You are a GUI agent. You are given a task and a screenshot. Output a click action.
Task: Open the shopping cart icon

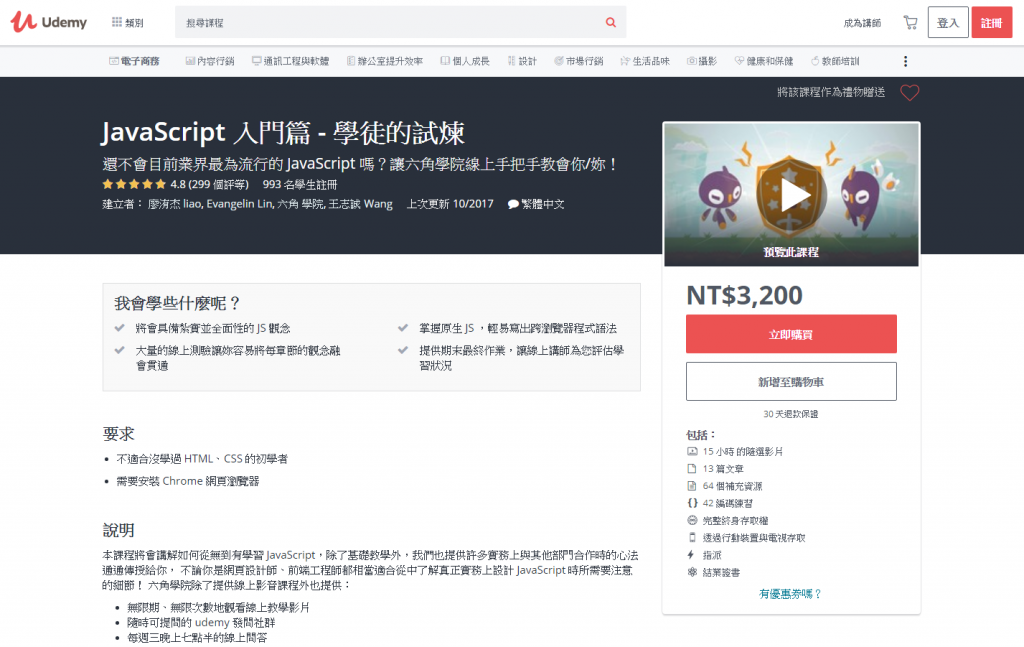pyautogui.click(x=910, y=23)
